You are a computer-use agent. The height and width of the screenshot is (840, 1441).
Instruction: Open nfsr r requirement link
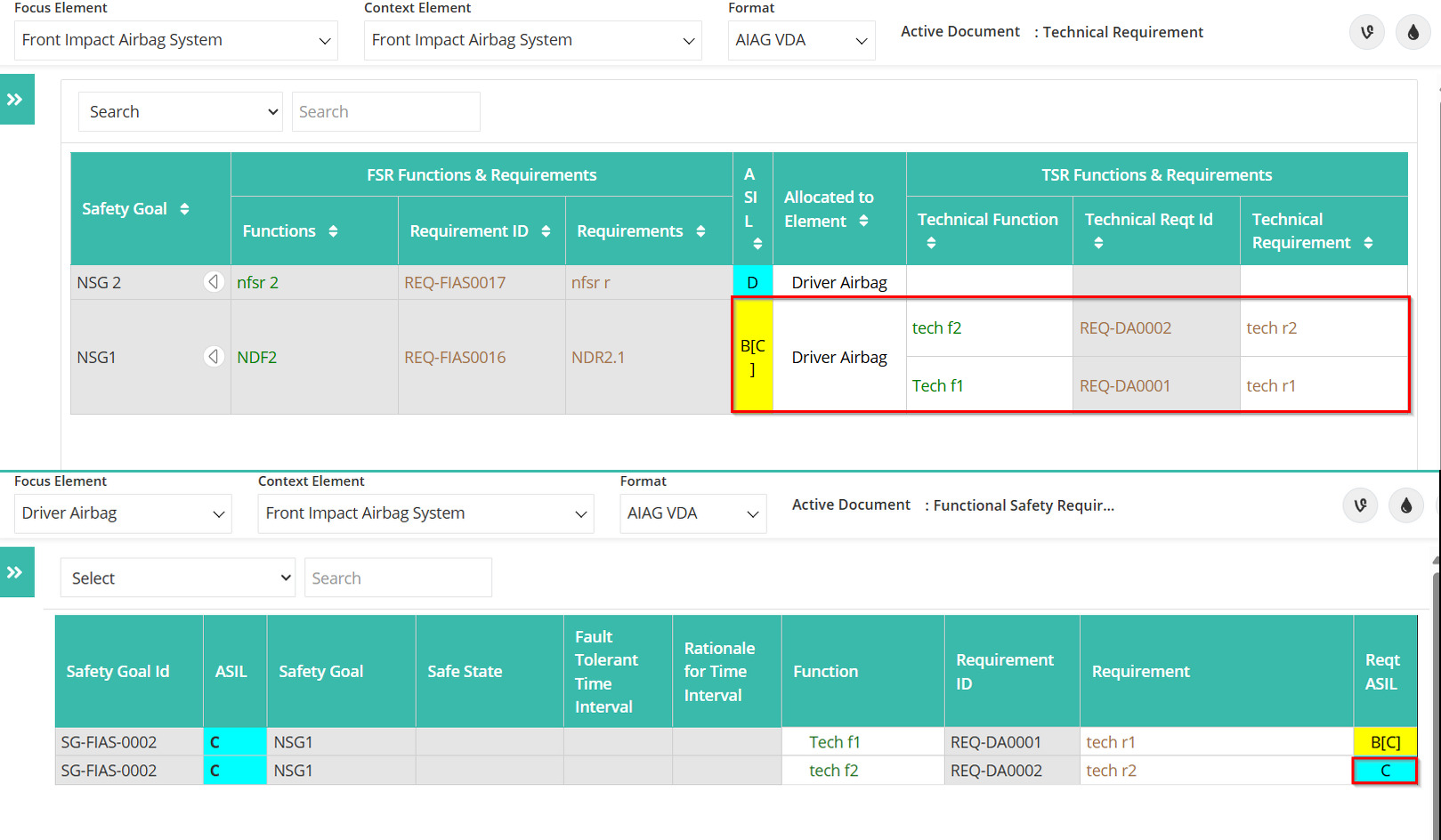tap(591, 282)
